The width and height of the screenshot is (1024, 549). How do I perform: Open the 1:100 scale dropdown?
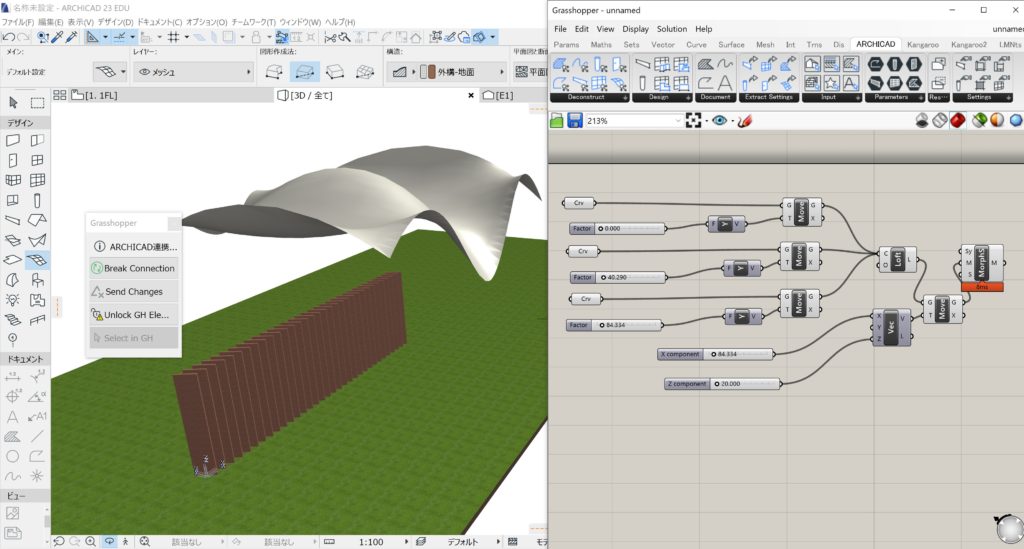(406, 542)
